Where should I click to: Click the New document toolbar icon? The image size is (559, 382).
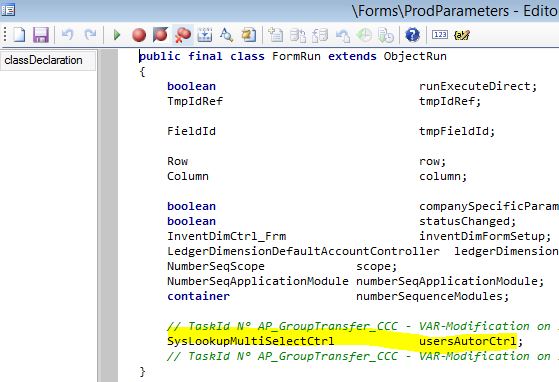[19, 35]
